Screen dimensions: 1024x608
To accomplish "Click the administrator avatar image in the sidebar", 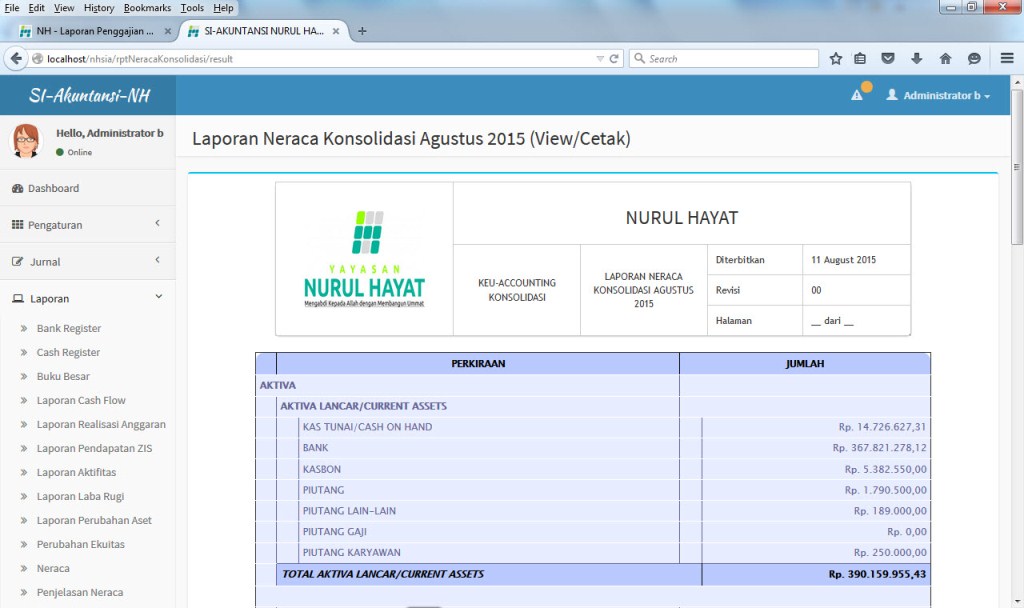I will pos(25,140).
